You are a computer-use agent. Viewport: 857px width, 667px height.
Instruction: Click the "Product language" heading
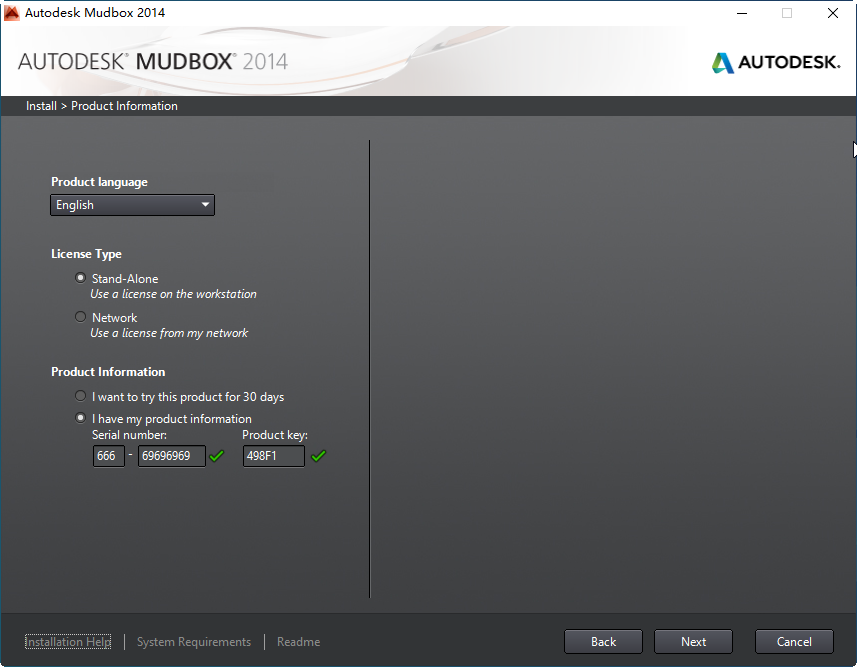(x=99, y=182)
